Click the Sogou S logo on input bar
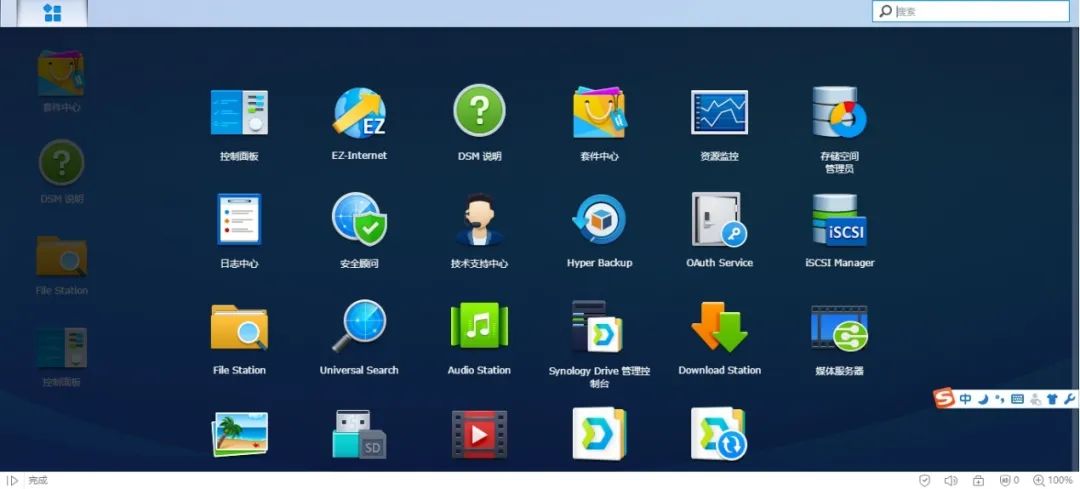 point(944,398)
